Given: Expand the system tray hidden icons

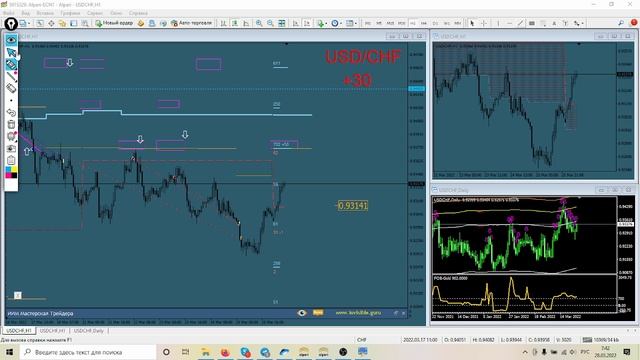Looking at the screenshot, I should (525, 352).
